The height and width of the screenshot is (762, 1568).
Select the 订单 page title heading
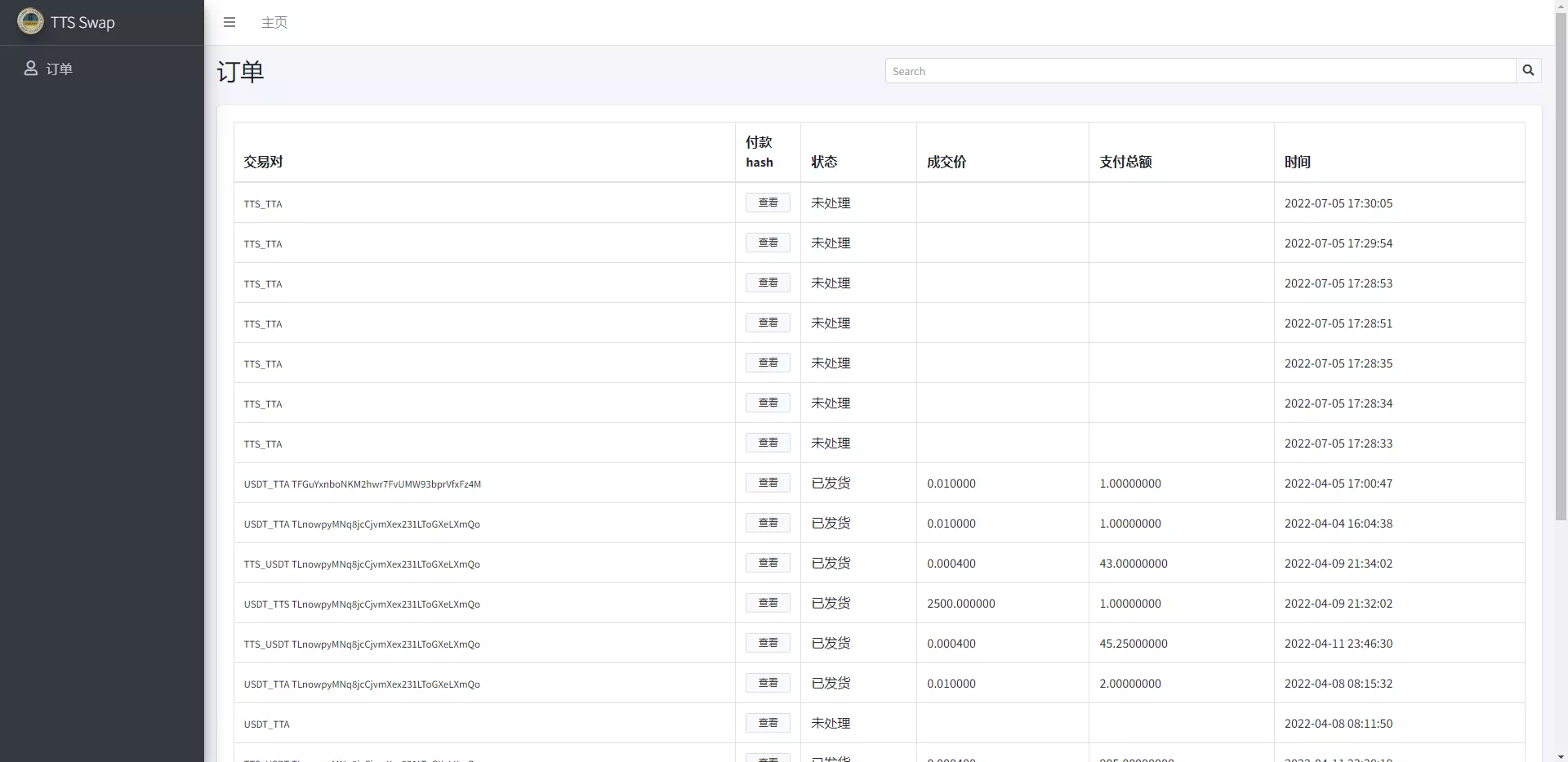240,72
